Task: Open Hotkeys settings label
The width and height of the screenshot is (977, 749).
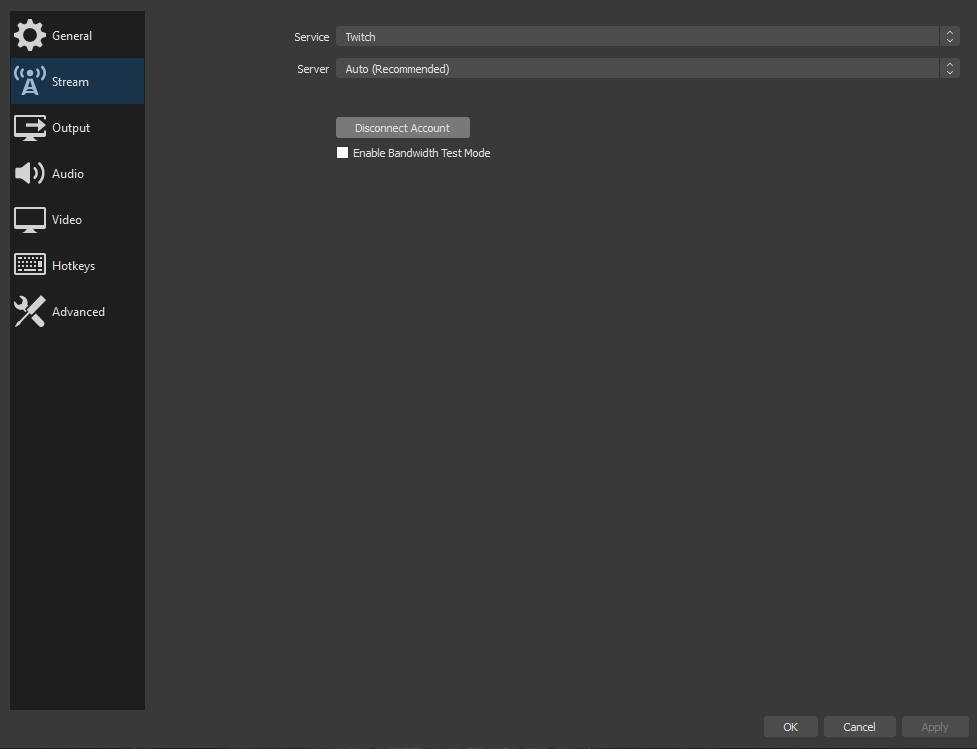Action: click(x=74, y=266)
